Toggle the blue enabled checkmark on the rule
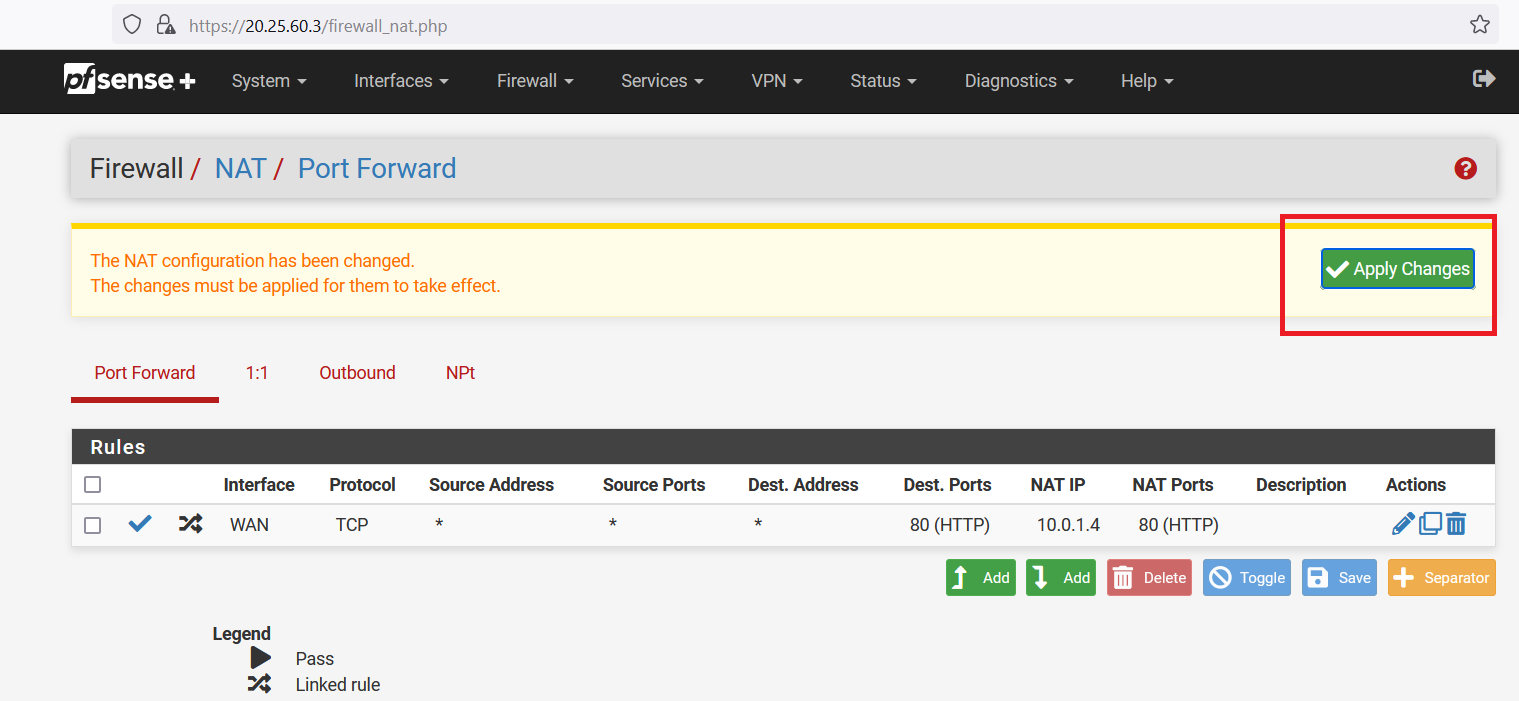Viewport: 1519px width, 701px height. 140,524
